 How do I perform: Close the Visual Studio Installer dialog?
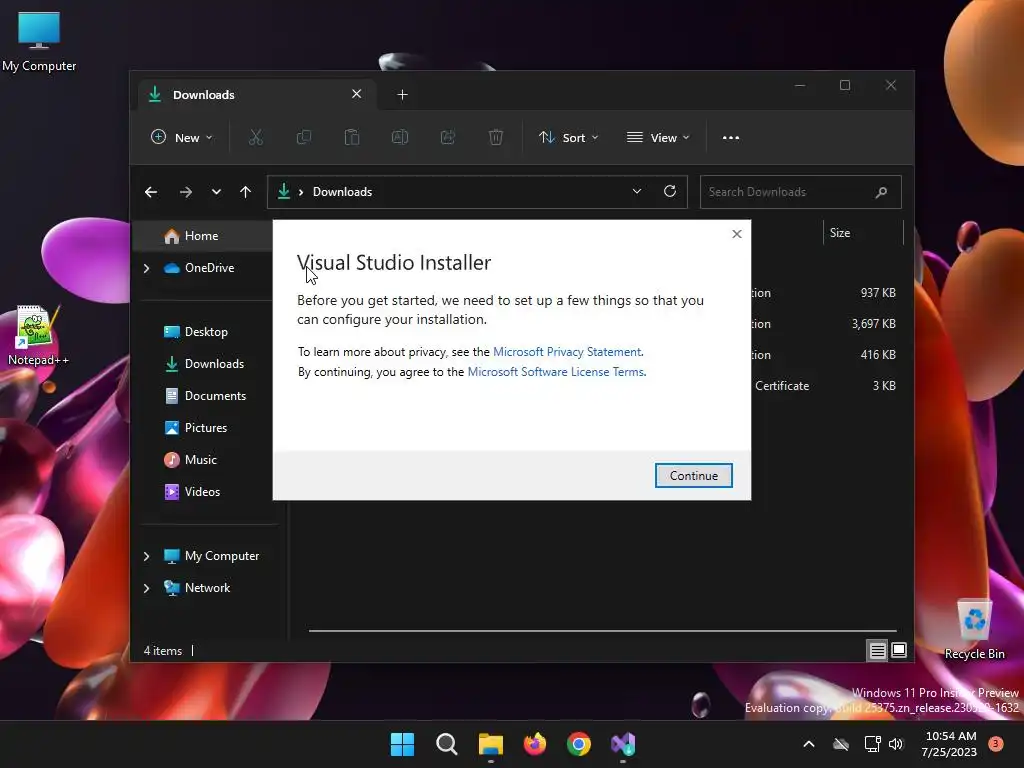click(737, 234)
